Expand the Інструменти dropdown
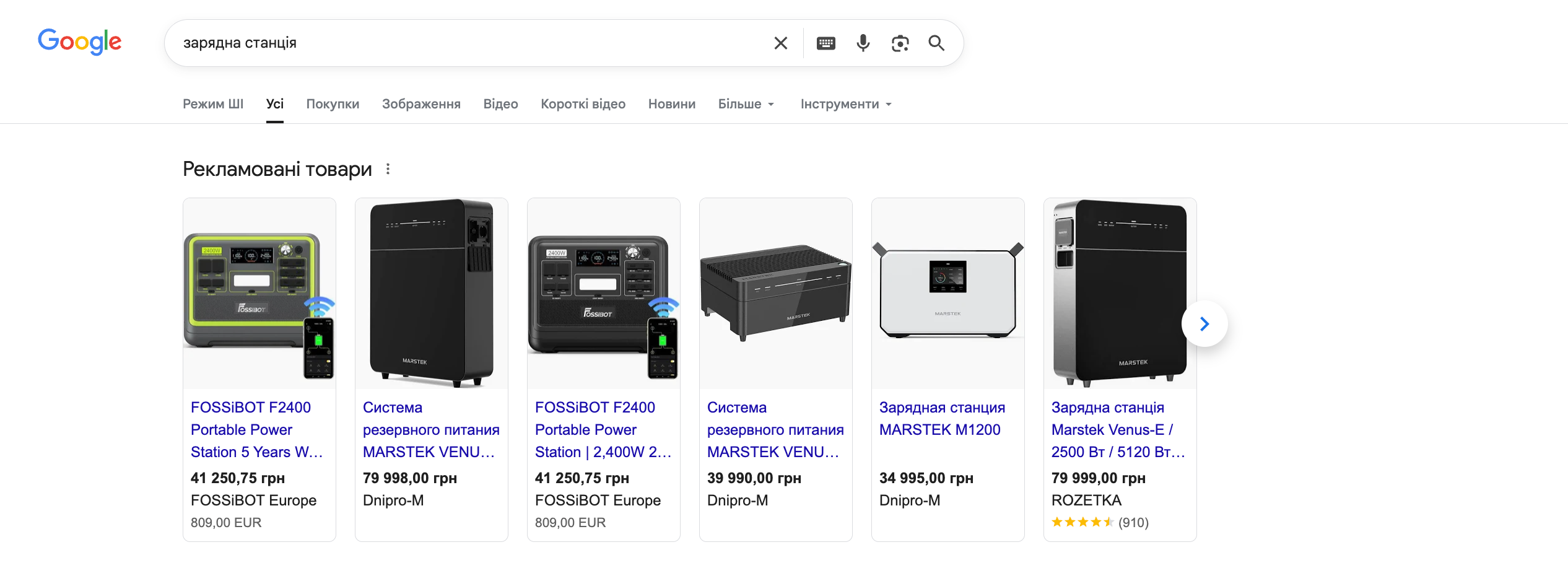The width and height of the screenshot is (1568, 581). point(846,104)
